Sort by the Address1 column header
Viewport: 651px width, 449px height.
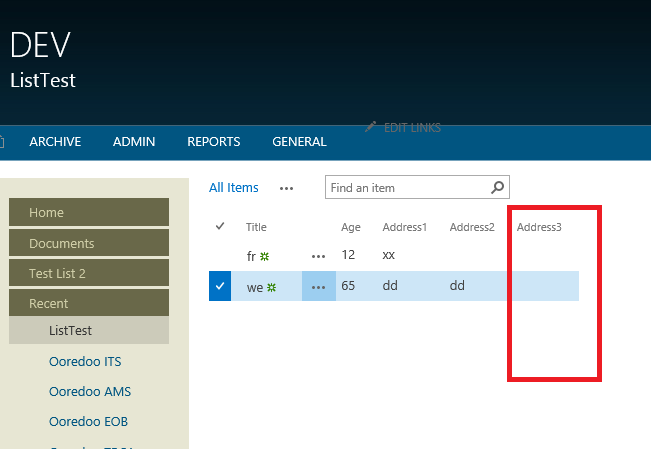(405, 227)
